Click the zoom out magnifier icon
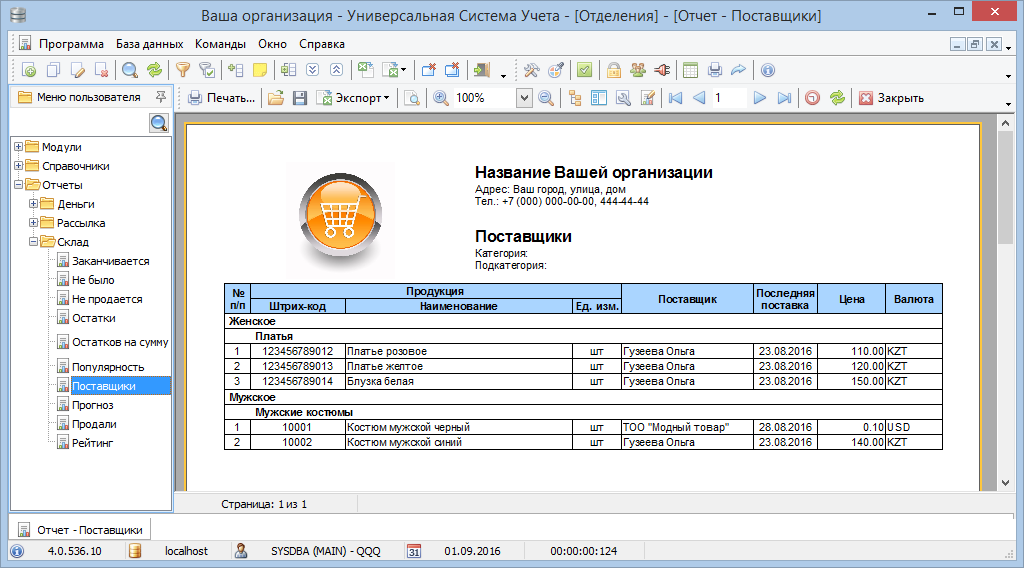The image size is (1024, 568). (546, 98)
